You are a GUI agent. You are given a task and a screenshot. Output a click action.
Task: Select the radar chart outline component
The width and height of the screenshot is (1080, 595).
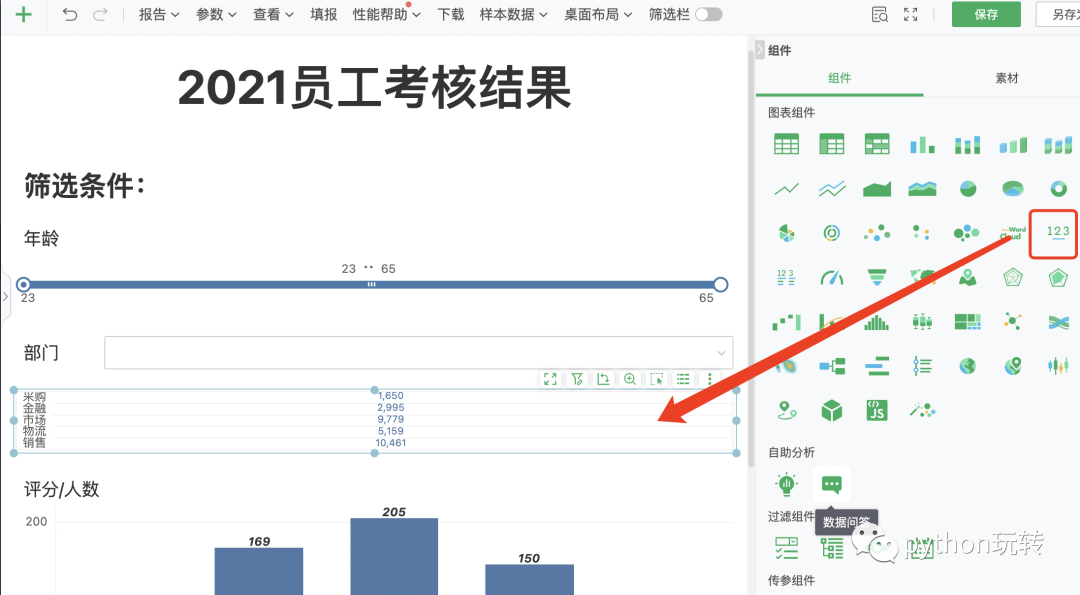(x=1012, y=278)
